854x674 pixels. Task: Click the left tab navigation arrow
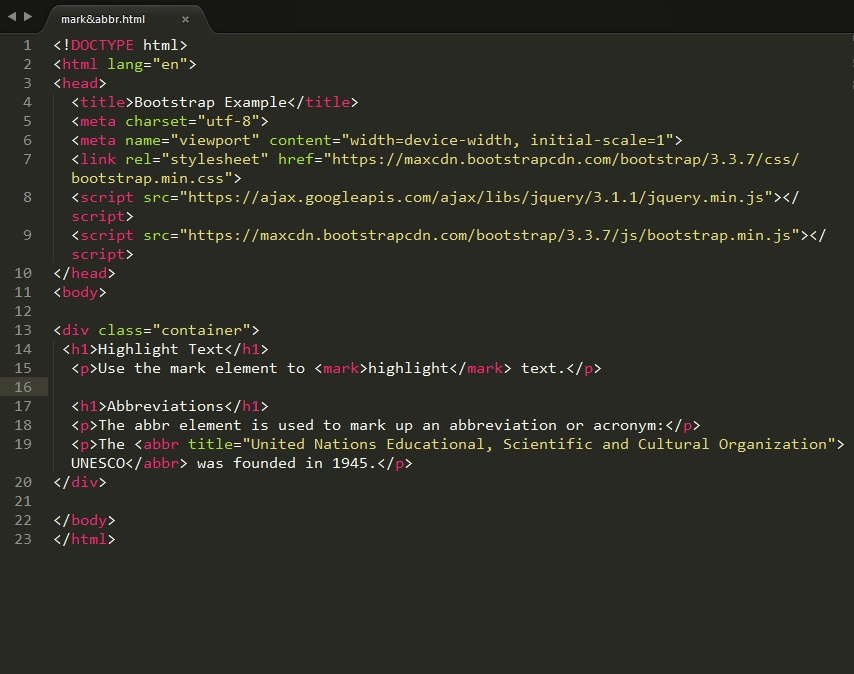(12, 17)
